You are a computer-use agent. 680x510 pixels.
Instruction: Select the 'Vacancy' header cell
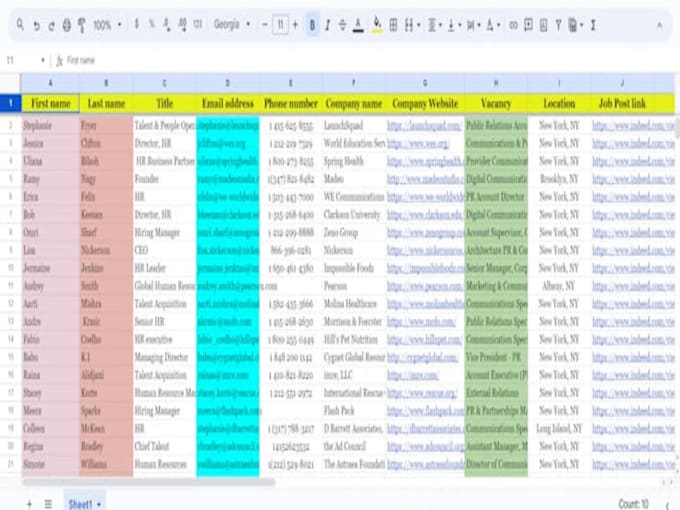(496, 103)
